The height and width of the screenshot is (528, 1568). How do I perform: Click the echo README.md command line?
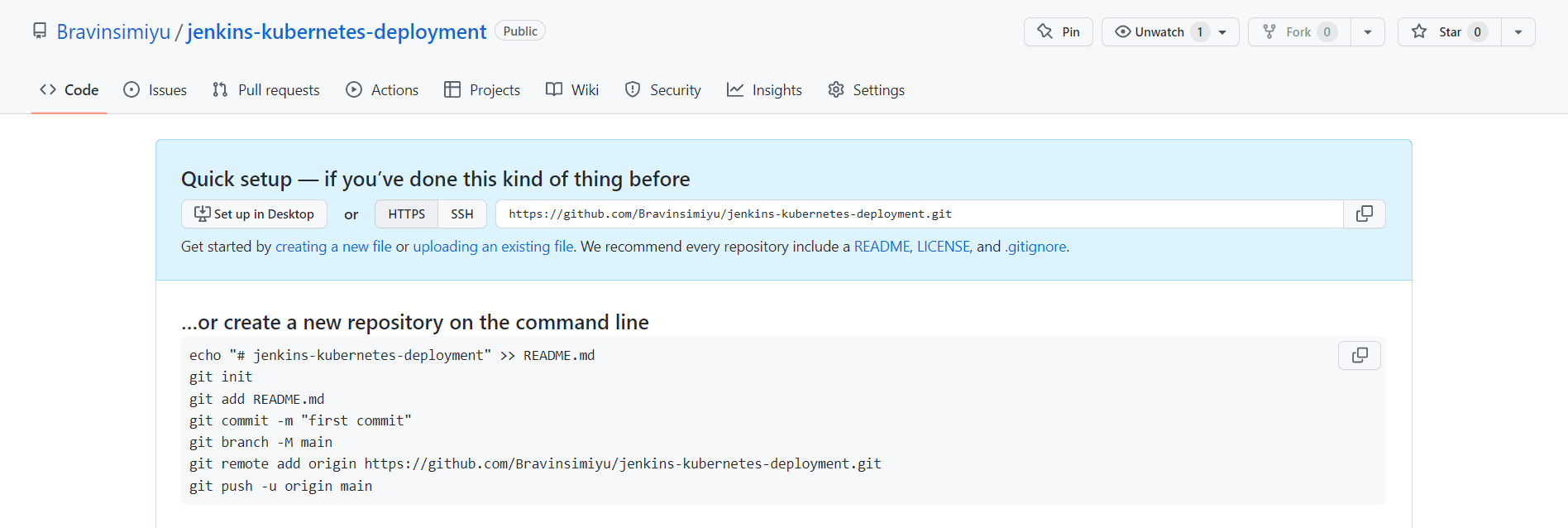[x=392, y=355]
